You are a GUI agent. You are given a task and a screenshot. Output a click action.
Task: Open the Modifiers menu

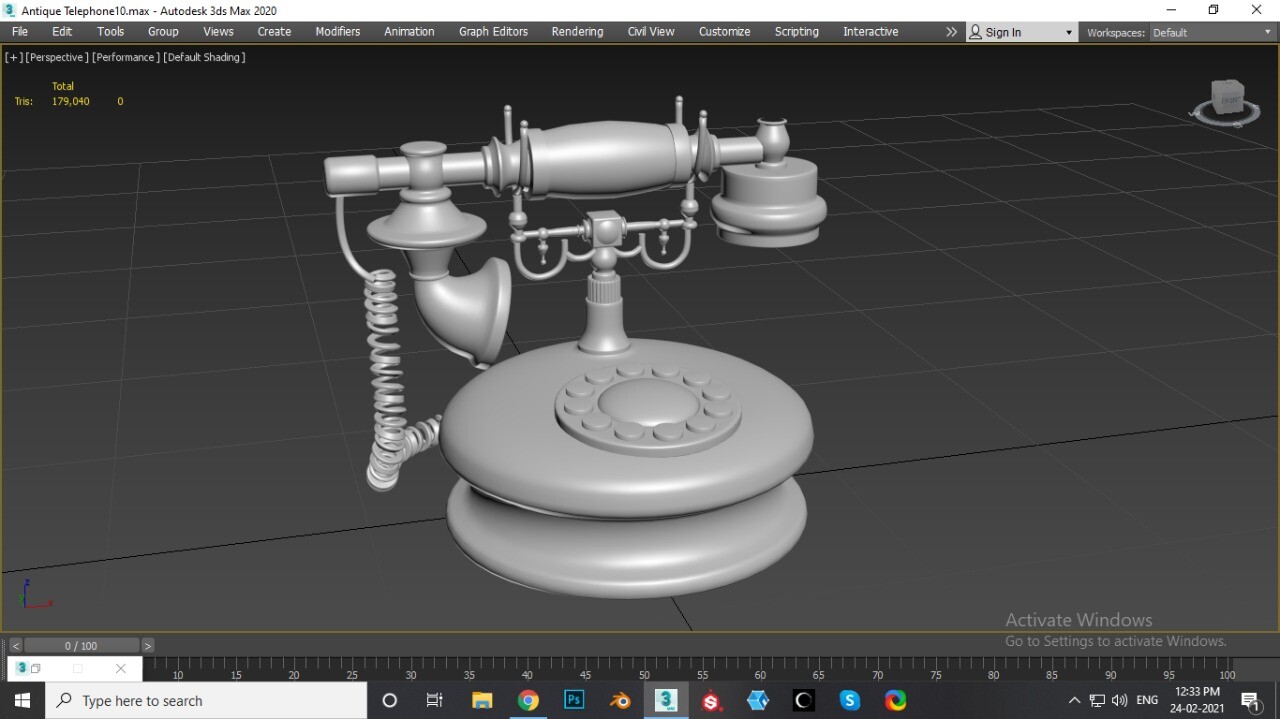[338, 32]
